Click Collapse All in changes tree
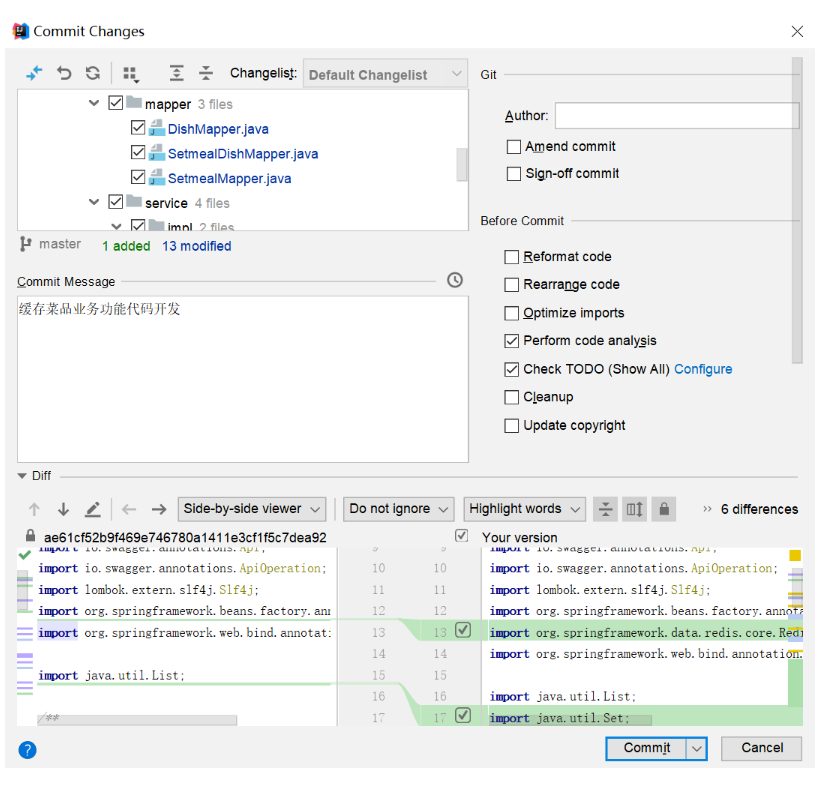Viewport: 839px width, 787px height. (x=206, y=73)
